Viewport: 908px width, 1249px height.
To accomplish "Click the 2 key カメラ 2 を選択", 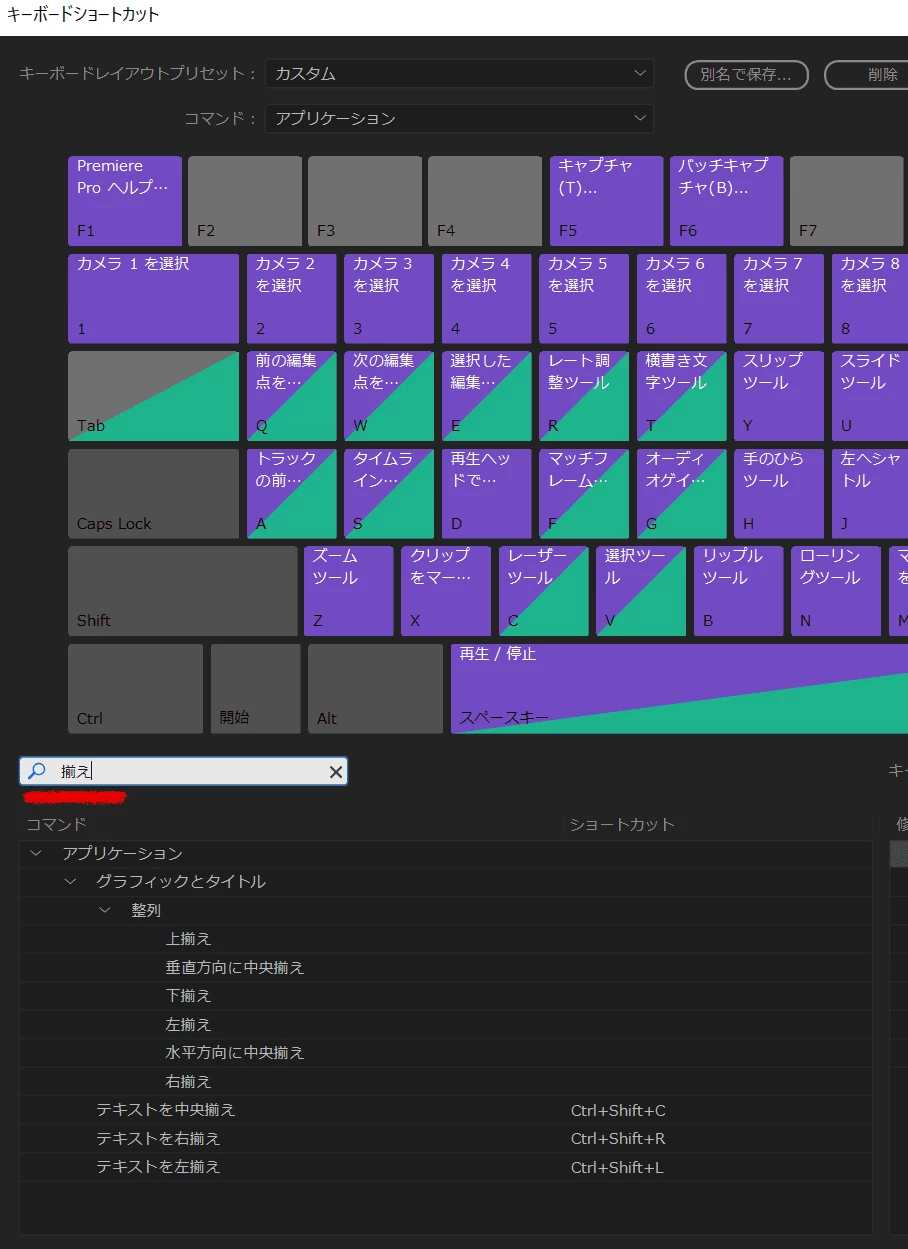I will pyautogui.click(x=292, y=299).
